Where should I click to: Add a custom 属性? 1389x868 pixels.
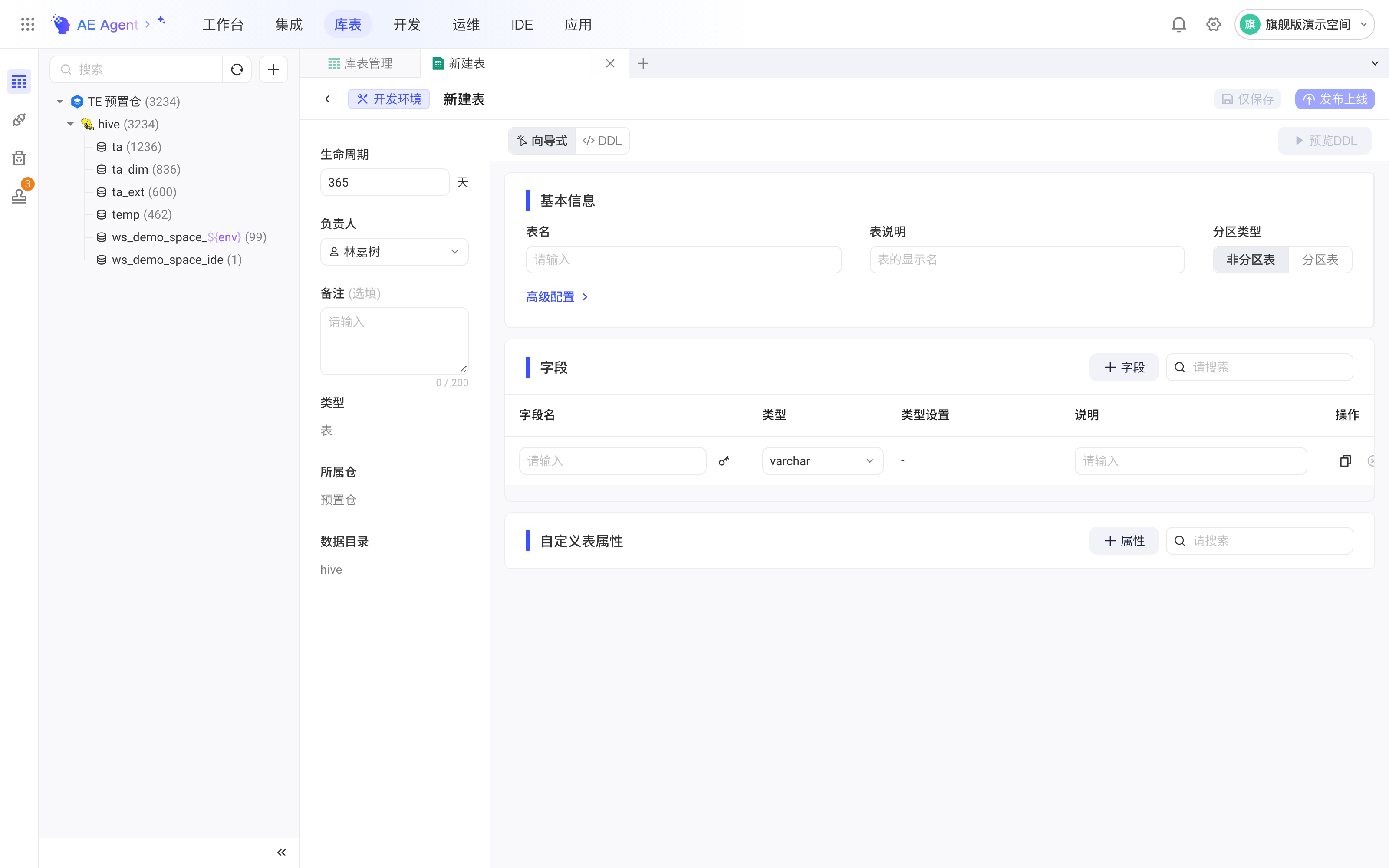[x=1124, y=541]
